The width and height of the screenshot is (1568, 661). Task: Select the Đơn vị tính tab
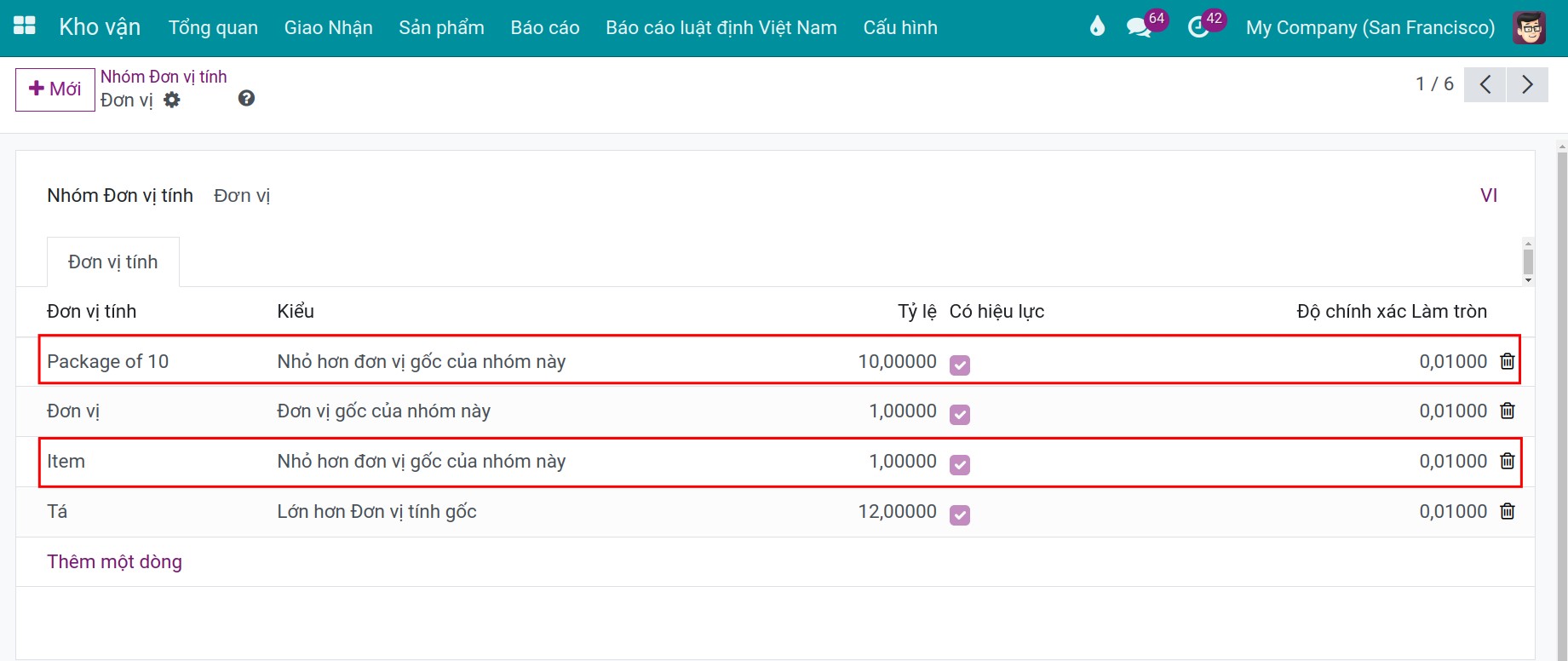tap(113, 262)
